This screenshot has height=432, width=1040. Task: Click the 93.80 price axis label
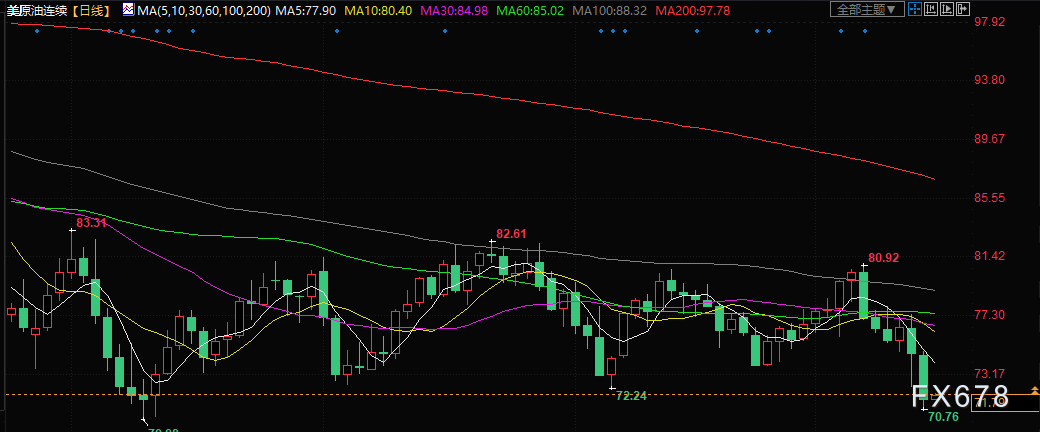989,80
